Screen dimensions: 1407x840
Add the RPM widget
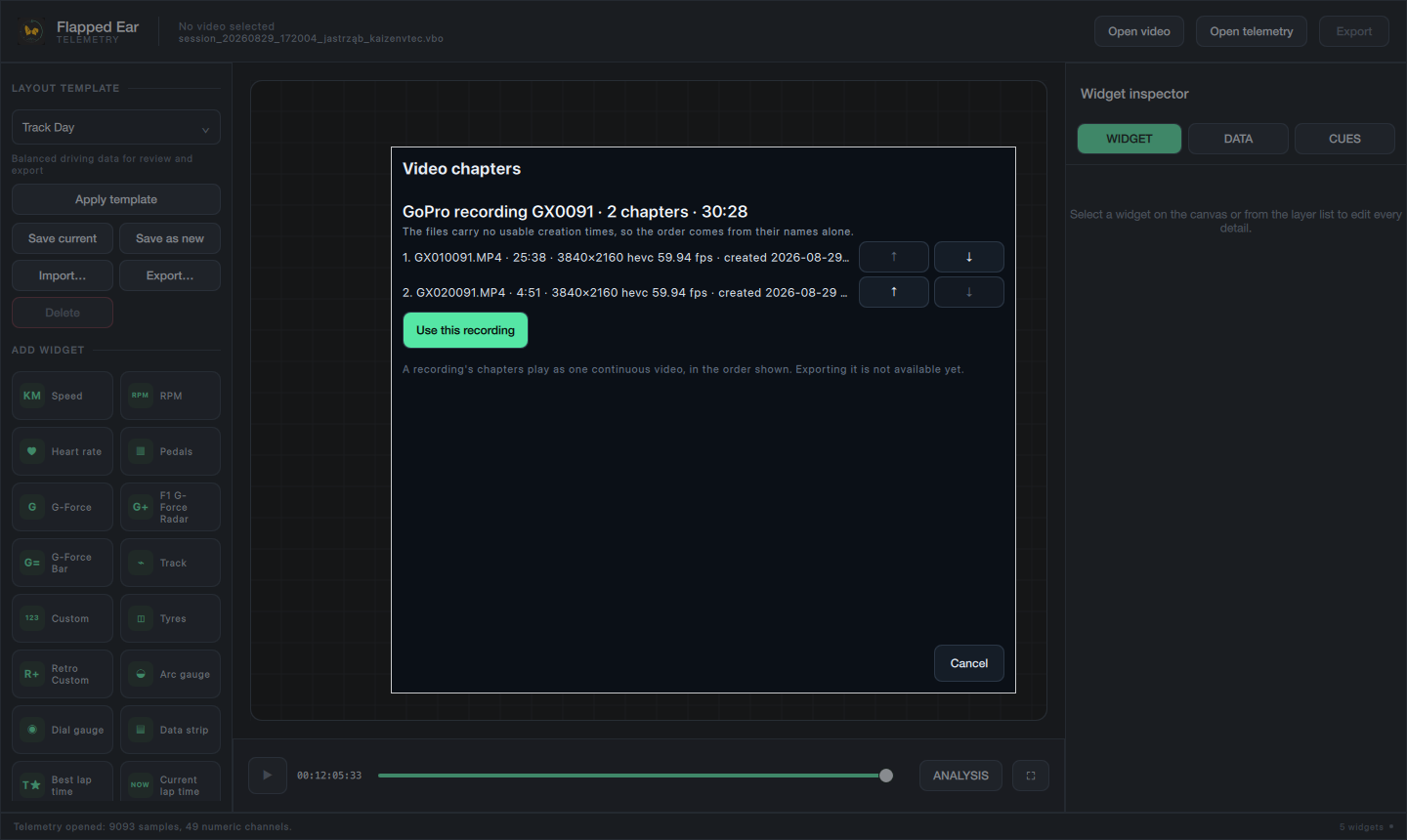170,396
